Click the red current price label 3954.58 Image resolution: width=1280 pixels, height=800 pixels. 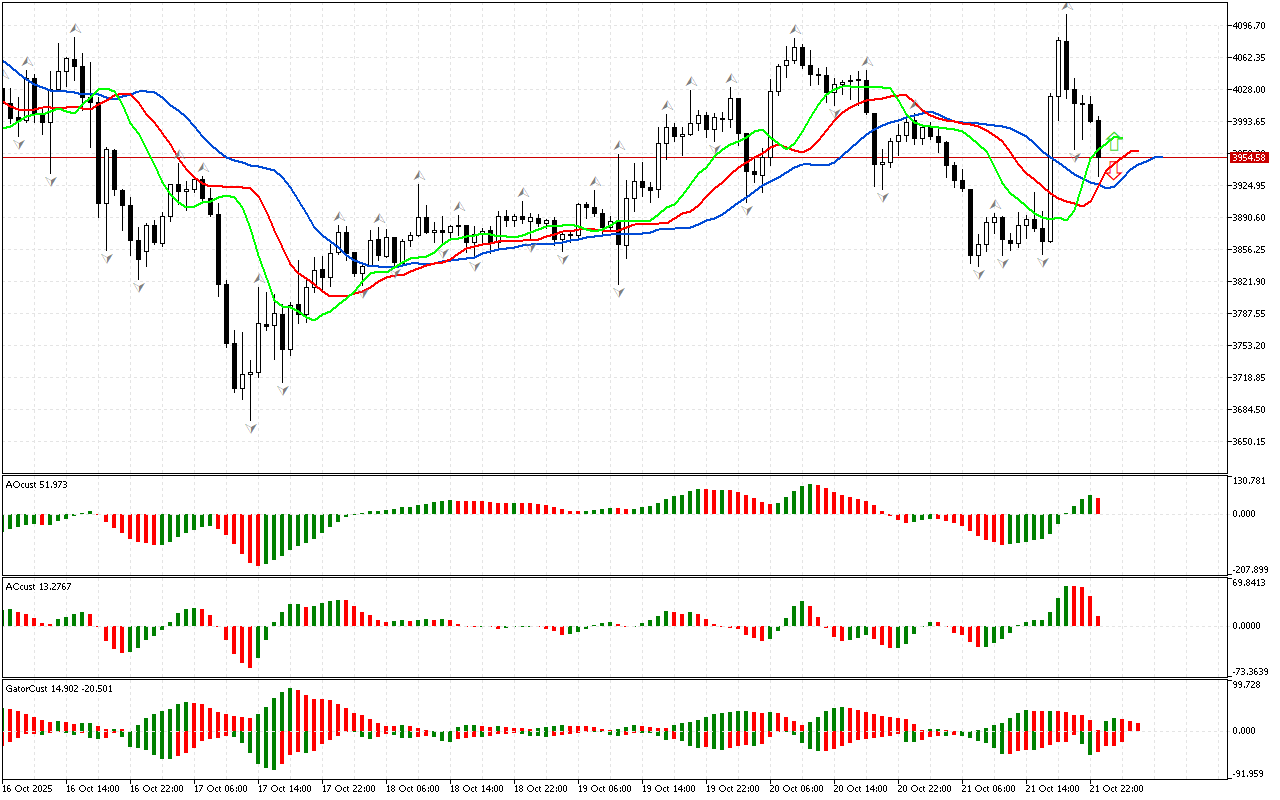(1248, 158)
